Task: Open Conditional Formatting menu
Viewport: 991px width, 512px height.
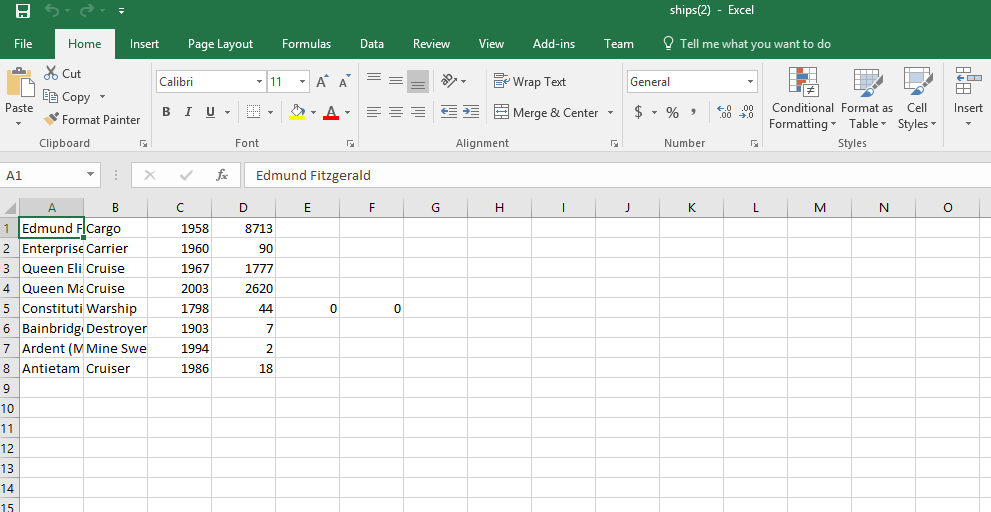Action: (803, 99)
